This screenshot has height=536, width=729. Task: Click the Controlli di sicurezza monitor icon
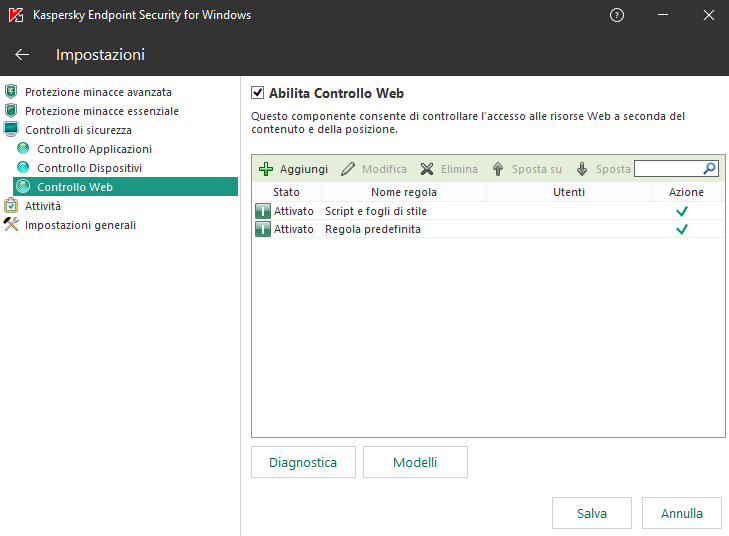[11, 129]
